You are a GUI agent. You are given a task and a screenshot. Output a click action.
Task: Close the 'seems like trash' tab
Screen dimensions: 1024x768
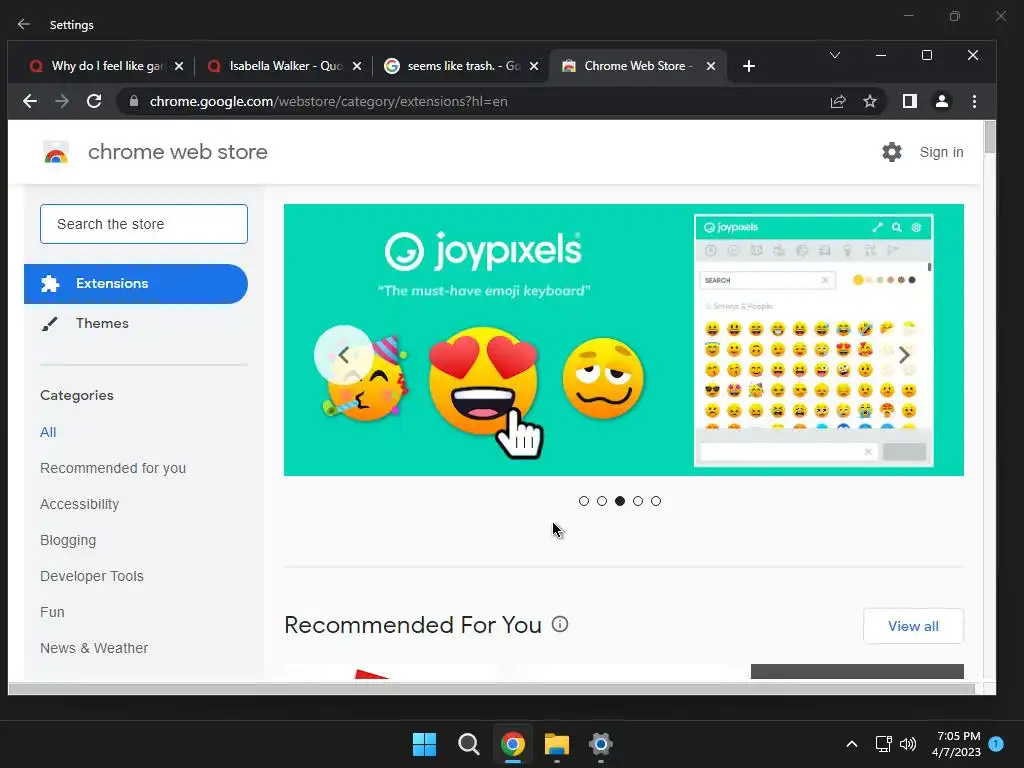534,66
